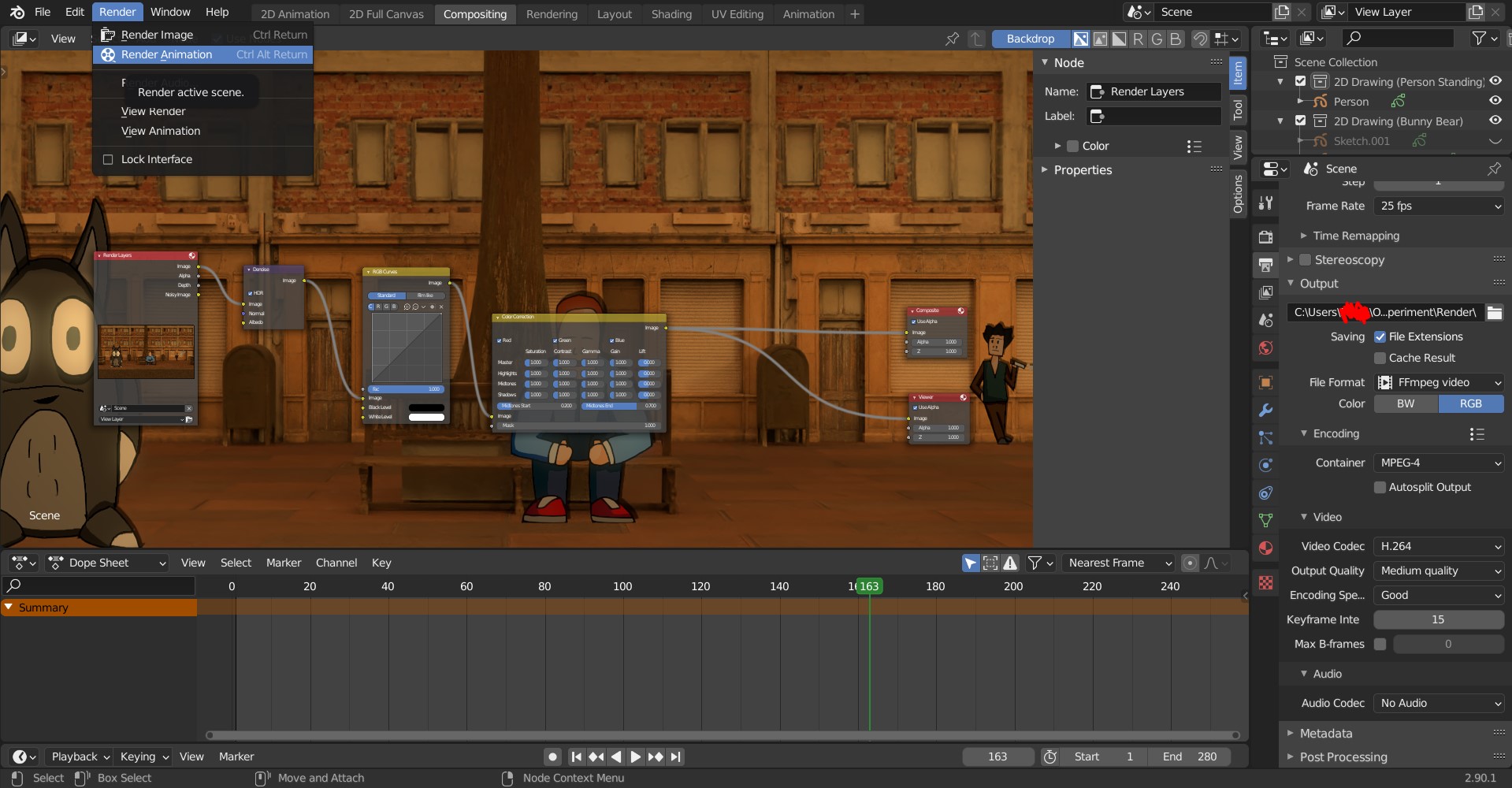Toggle auto keying record button

pyautogui.click(x=552, y=756)
